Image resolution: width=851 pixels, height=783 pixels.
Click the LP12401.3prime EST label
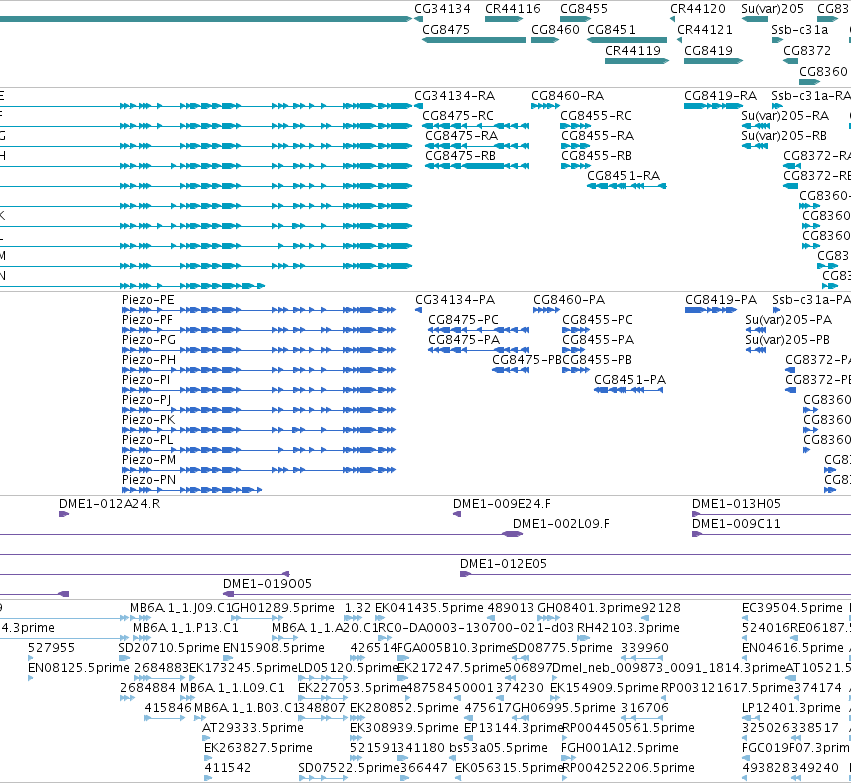(x=791, y=708)
